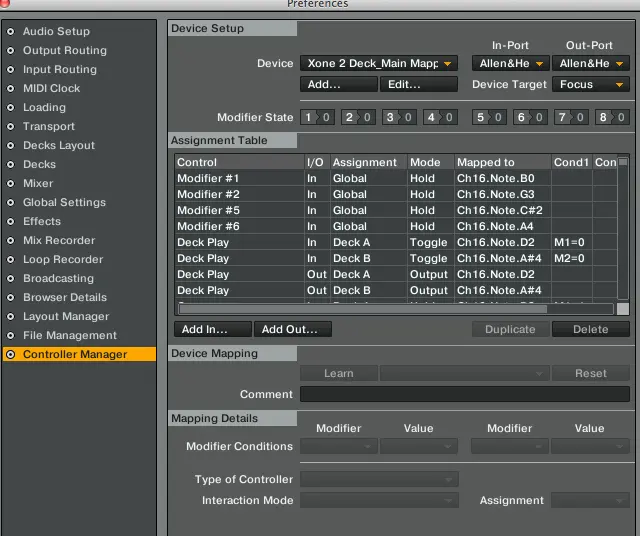Open the Device Target Focus dropdown
This screenshot has width=640, height=536.
590,85
